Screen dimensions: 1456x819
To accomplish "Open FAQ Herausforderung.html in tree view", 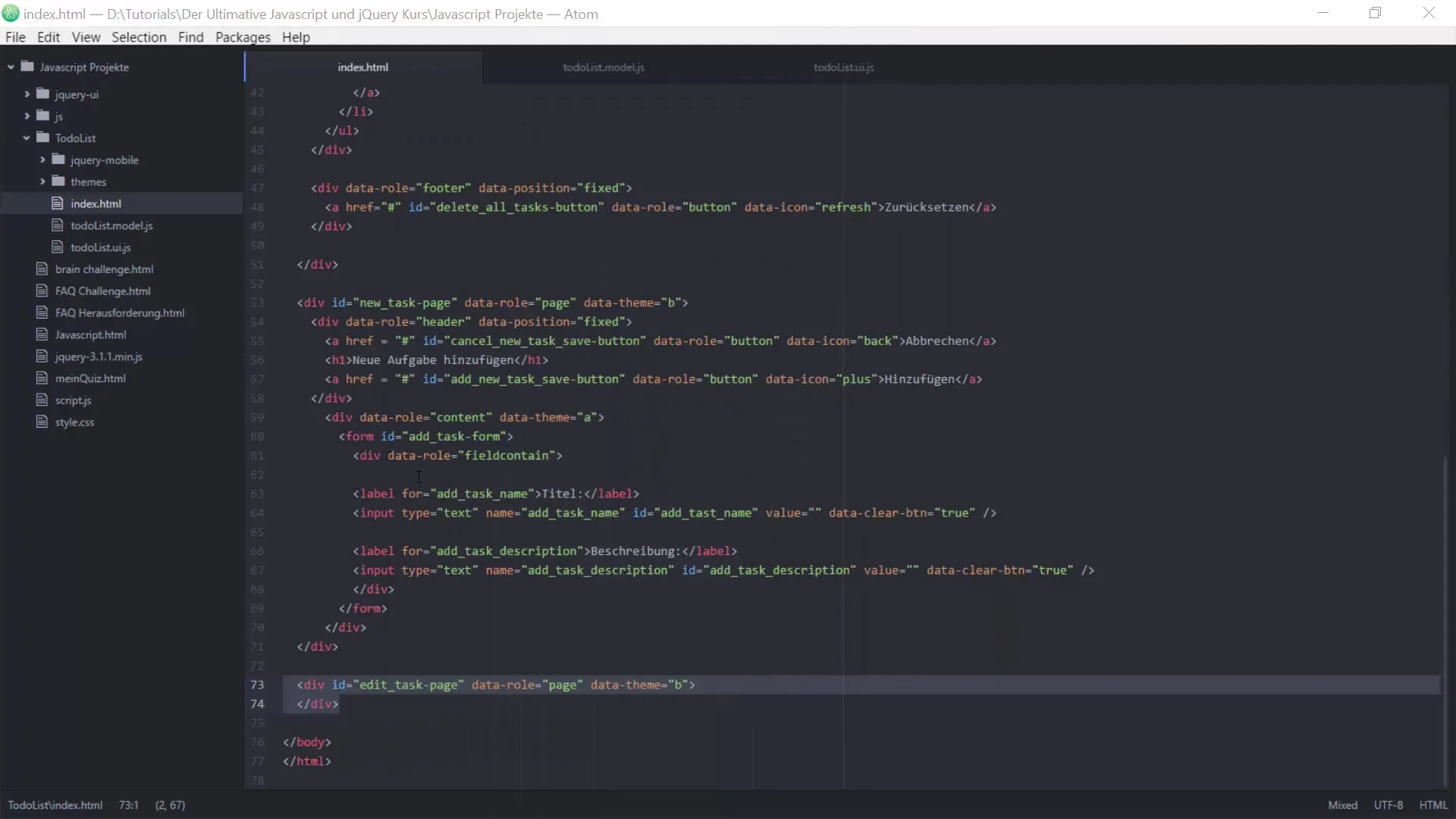I will (x=120, y=312).
